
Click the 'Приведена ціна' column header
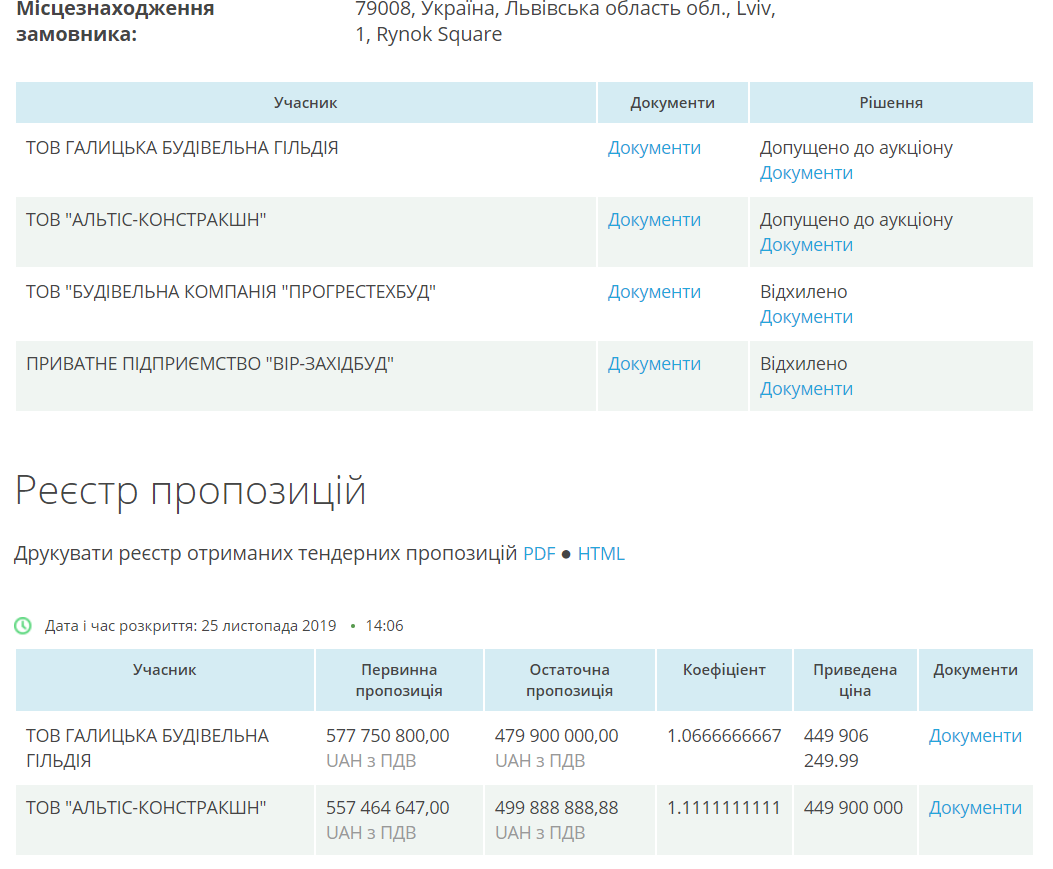[855, 680]
